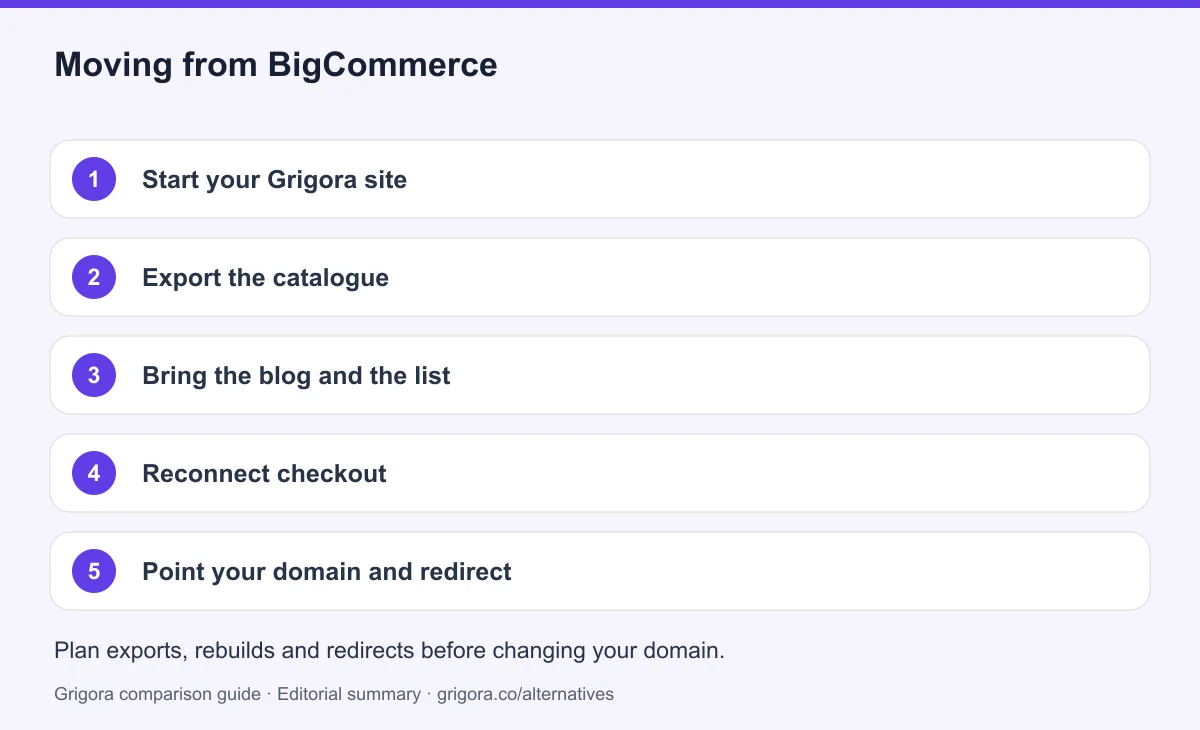The image size is (1200, 730).
Task: Click Bring the blog and the list
Action: 296,376
